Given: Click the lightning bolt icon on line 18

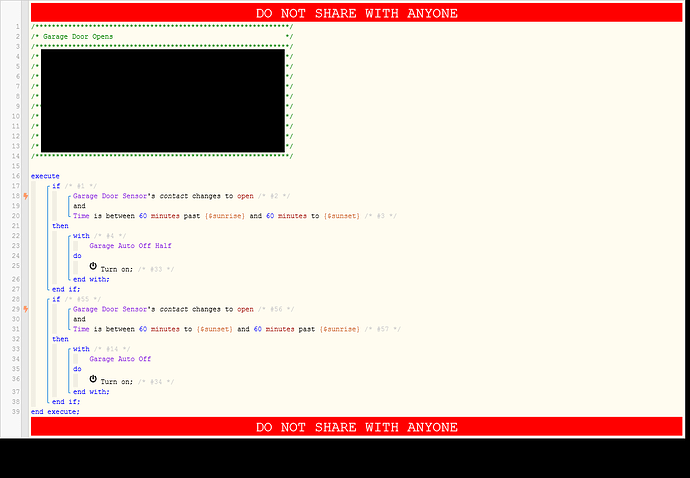Looking at the screenshot, I should (x=25, y=197).
